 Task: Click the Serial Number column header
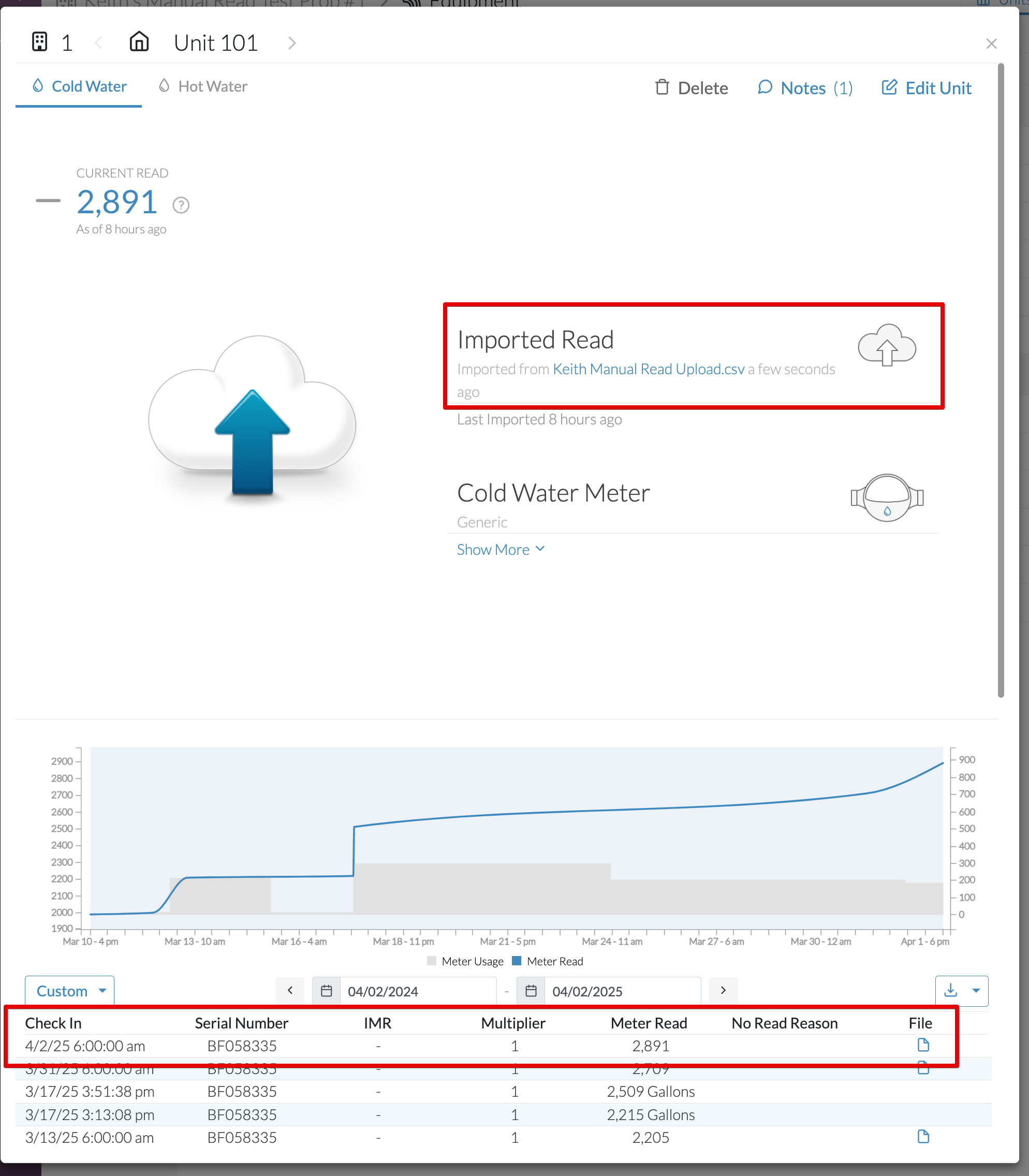(242, 1023)
